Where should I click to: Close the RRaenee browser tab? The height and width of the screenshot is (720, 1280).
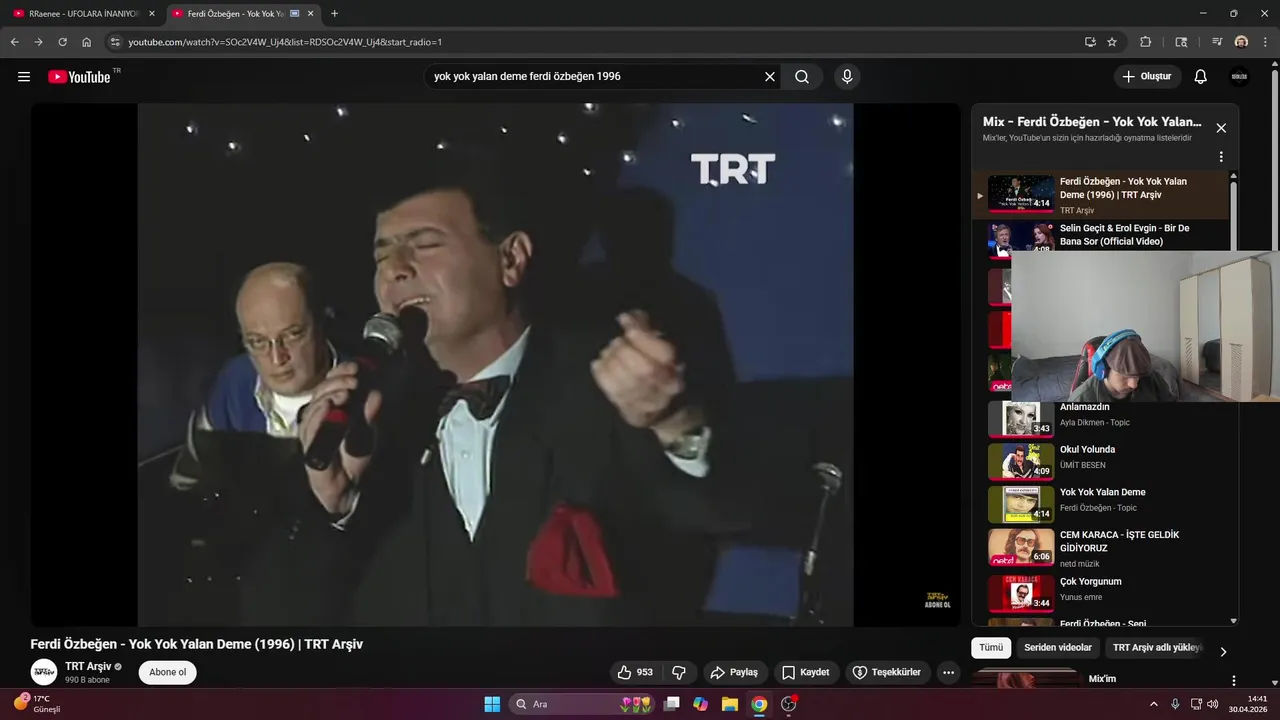(x=152, y=14)
